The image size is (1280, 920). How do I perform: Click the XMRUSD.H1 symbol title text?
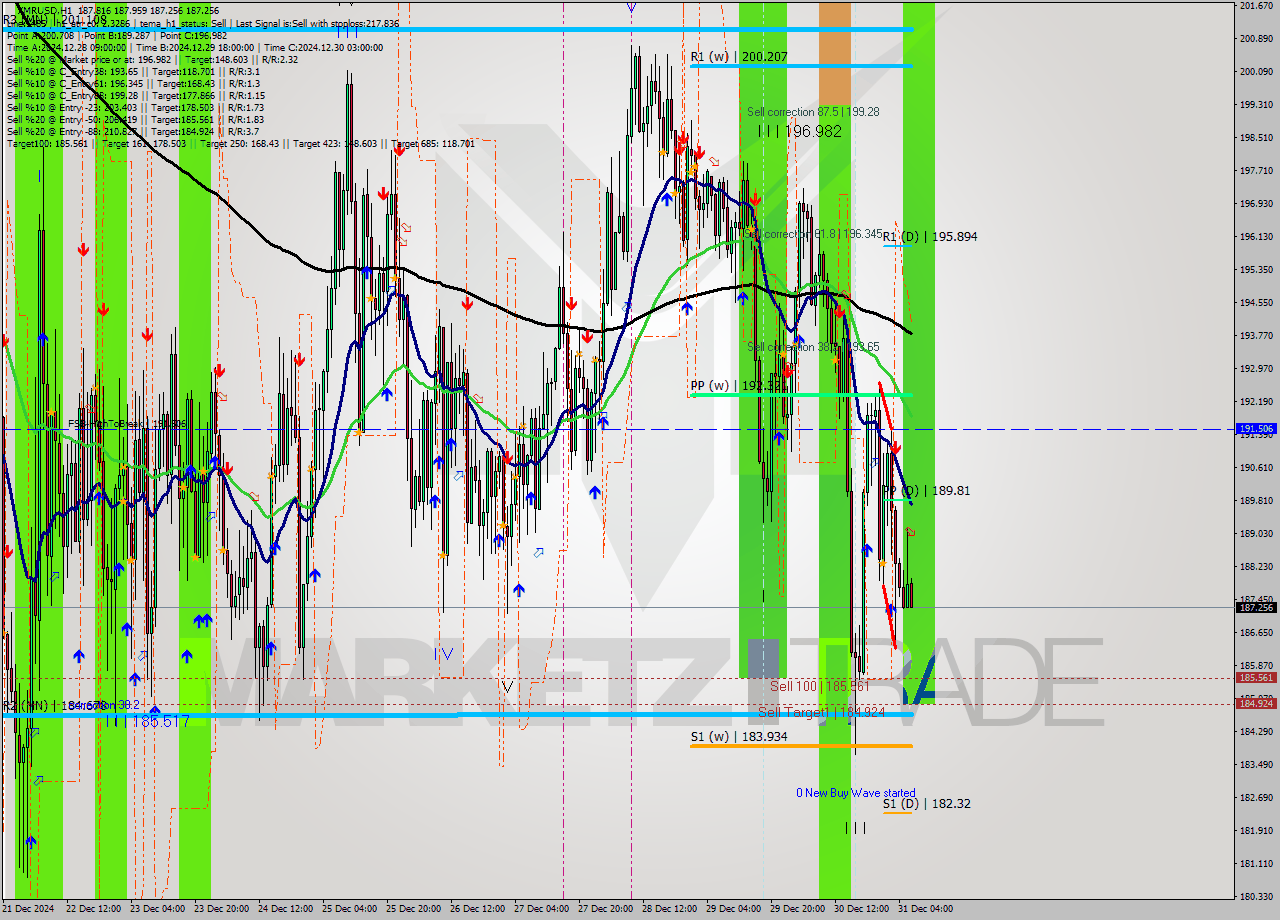click(44, 11)
